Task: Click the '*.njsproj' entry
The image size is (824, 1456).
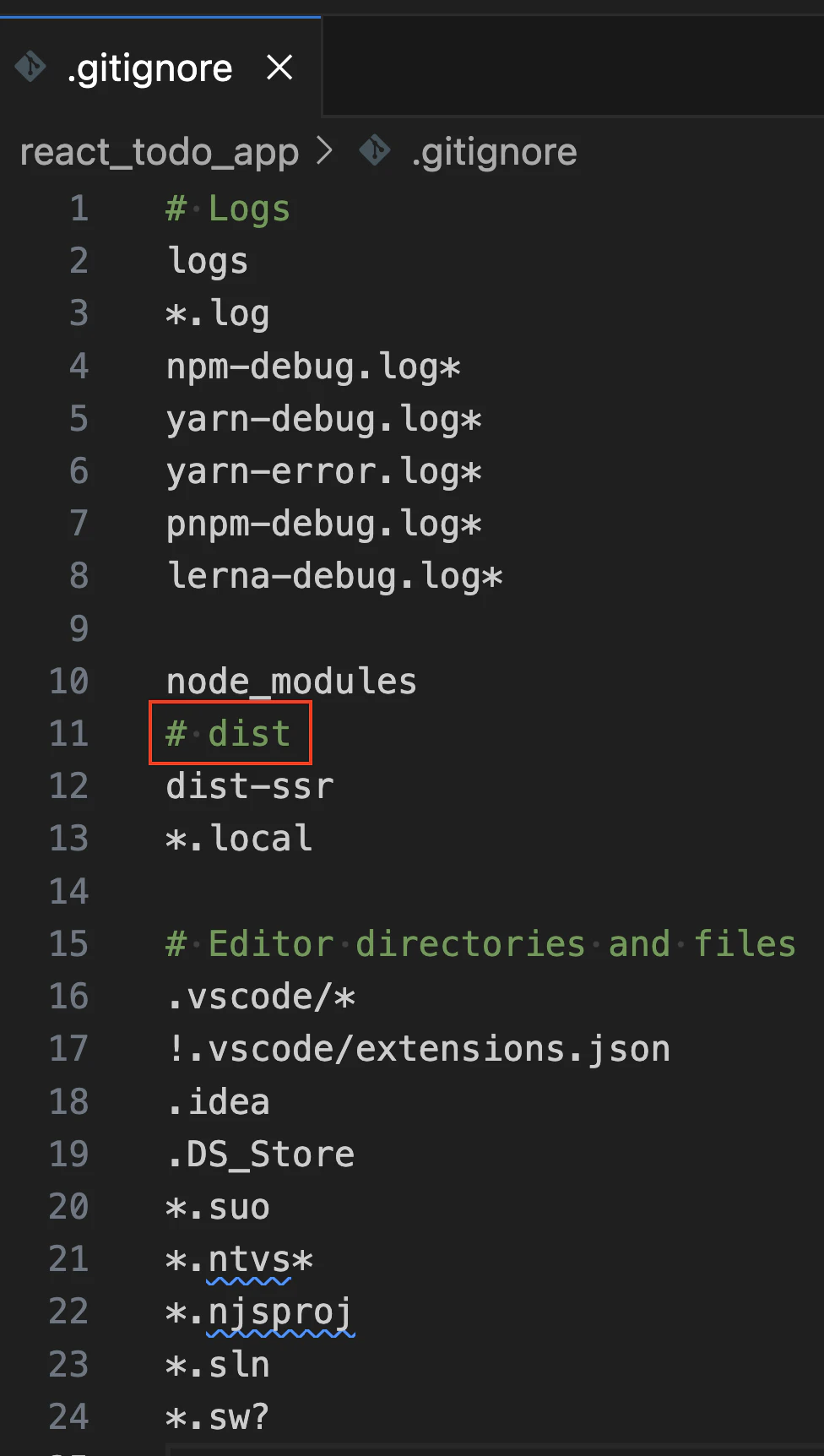Action: pyautogui.click(x=260, y=1312)
